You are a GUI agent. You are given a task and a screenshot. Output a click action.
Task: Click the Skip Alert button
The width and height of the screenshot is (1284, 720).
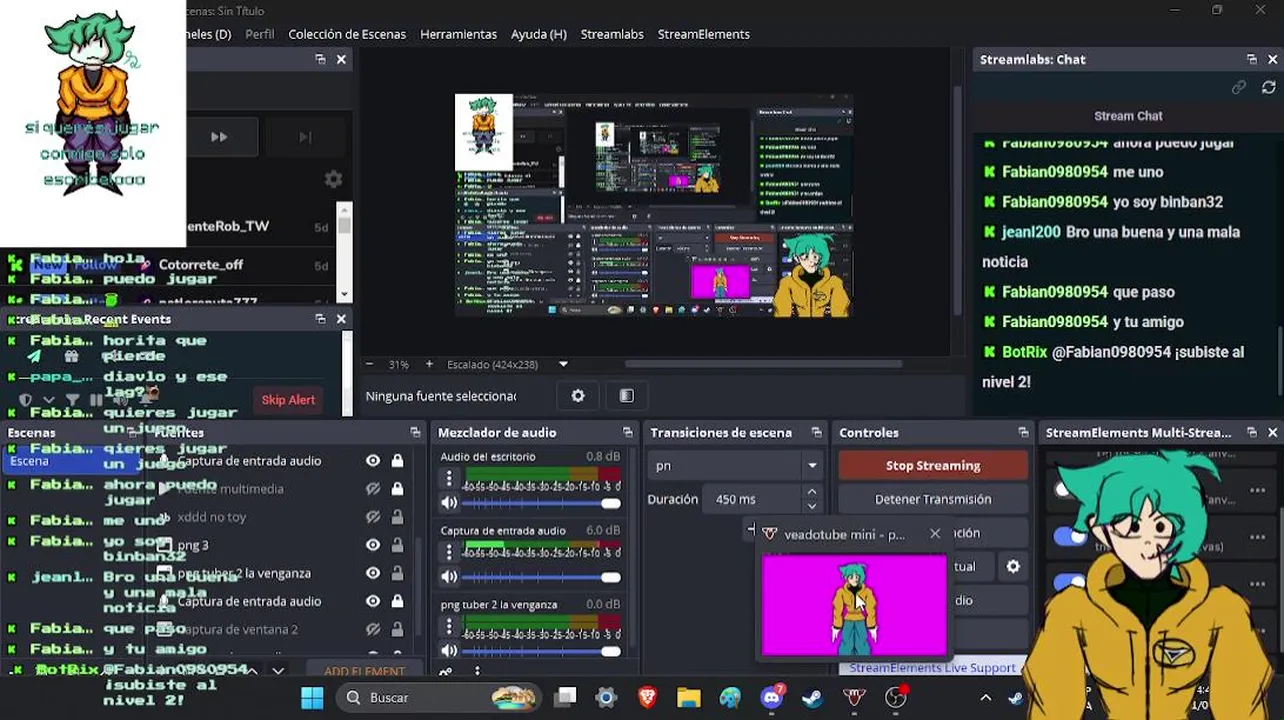pos(288,400)
